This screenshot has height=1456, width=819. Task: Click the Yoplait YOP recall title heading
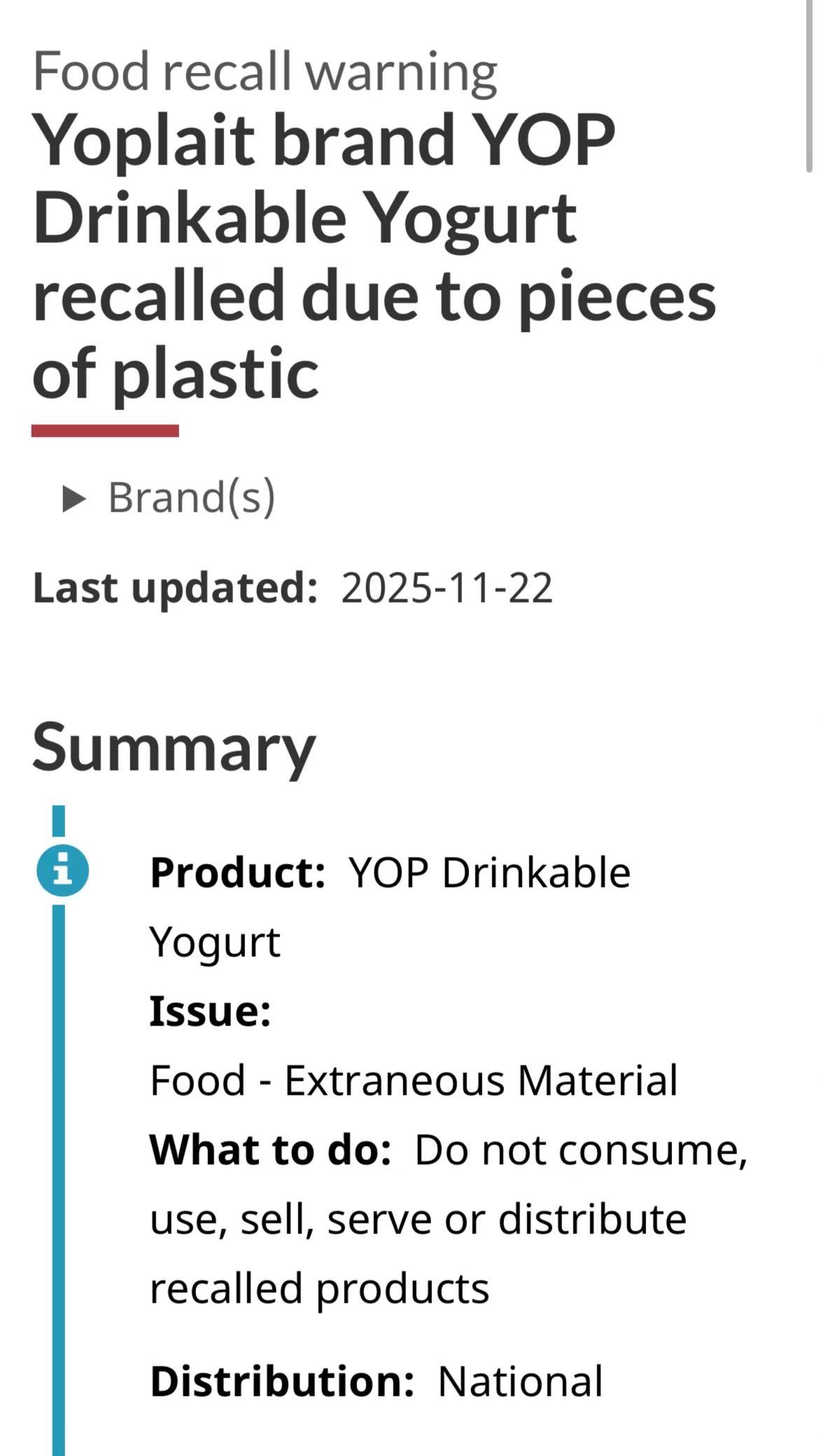coord(374,255)
